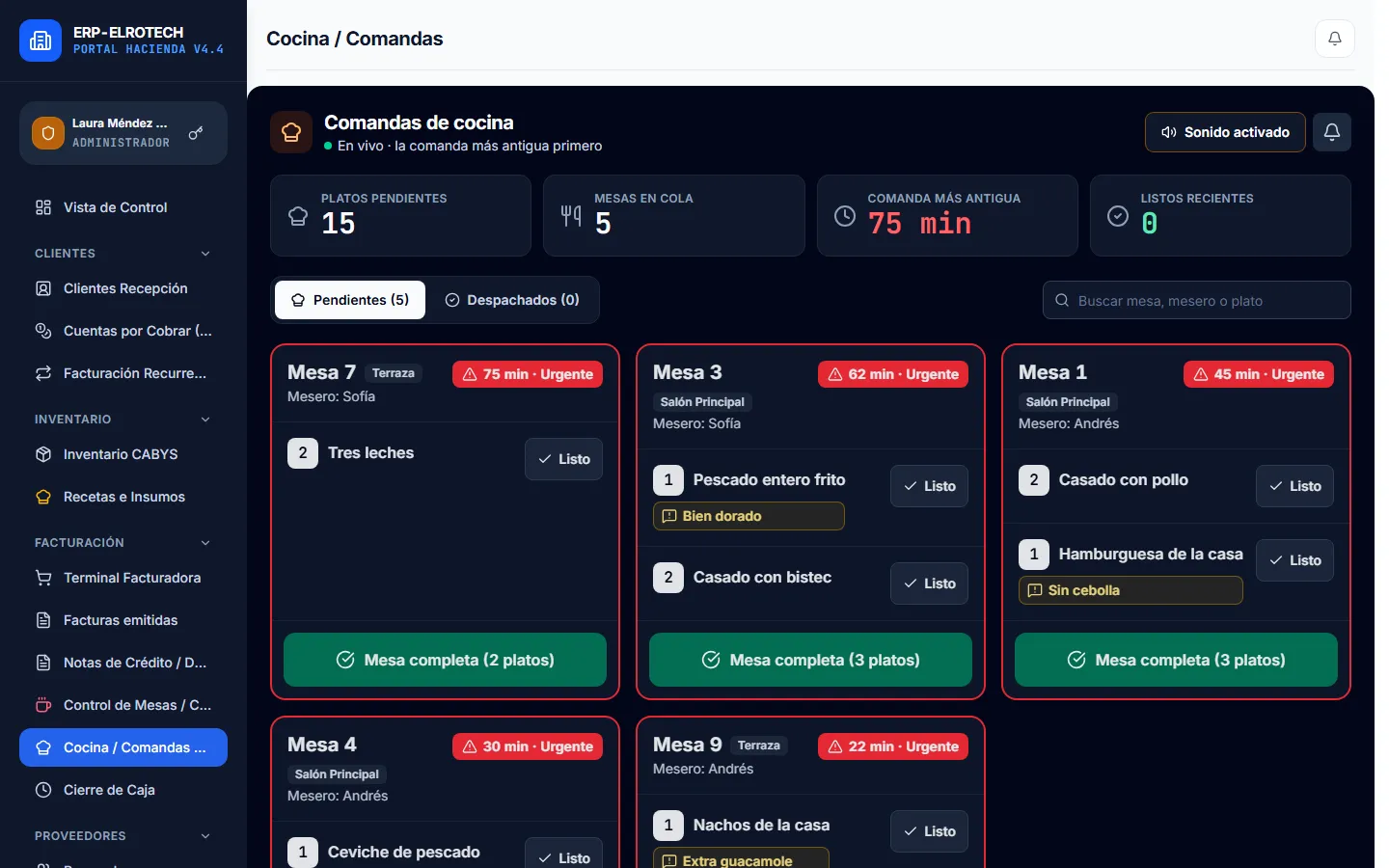
Task: Collapse the INVENTARIO sidebar section
Action: pos(205,420)
